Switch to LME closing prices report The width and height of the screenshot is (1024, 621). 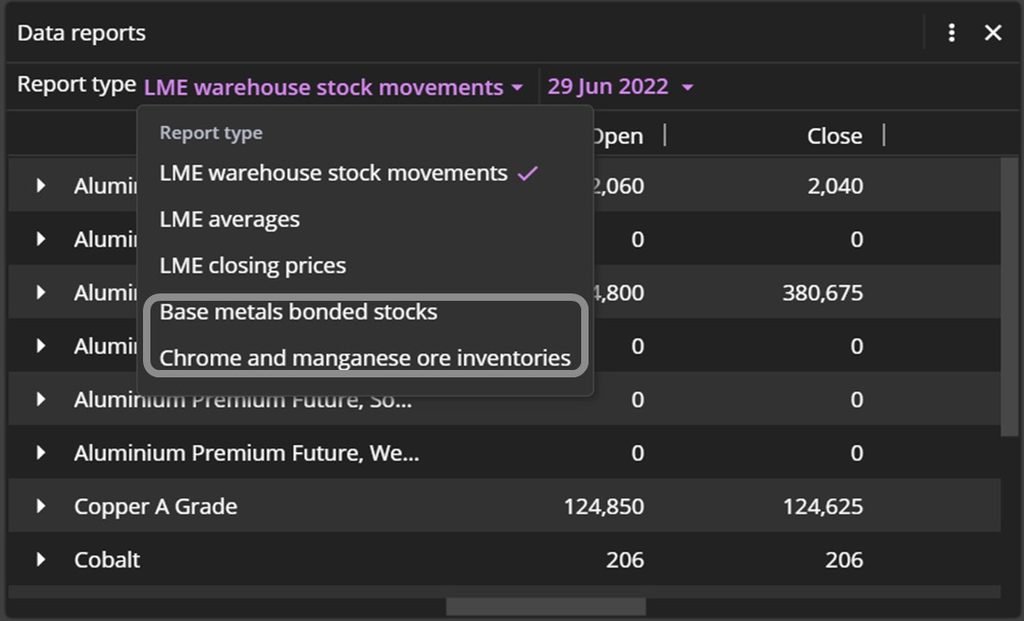253,266
